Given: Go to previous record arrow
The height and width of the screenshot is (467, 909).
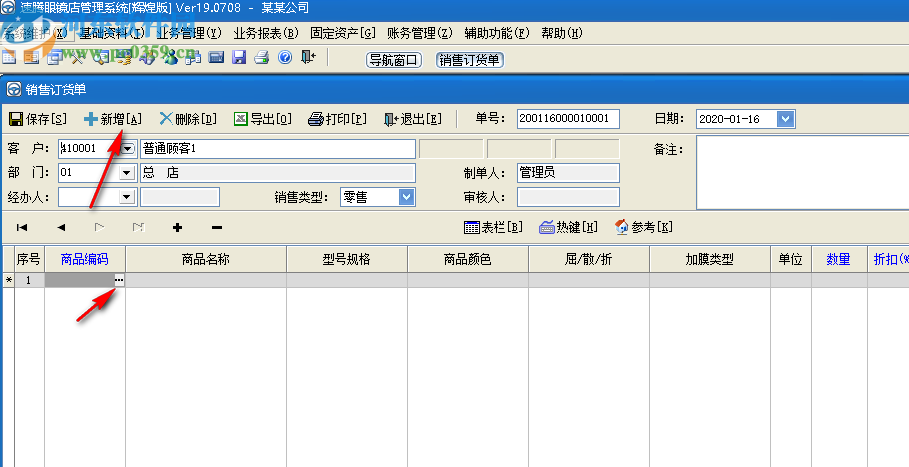Looking at the screenshot, I should point(61,228).
